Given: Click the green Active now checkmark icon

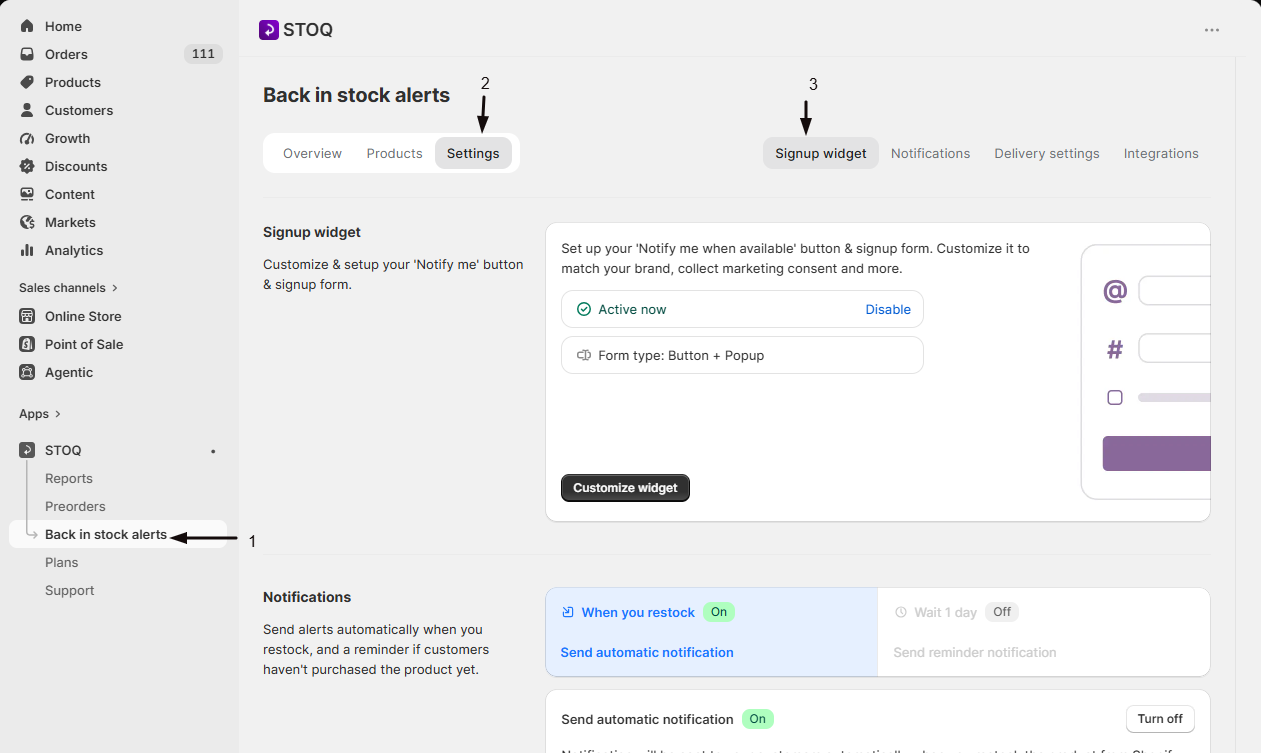Looking at the screenshot, I should pyautogui.click(x=584, y=309).
